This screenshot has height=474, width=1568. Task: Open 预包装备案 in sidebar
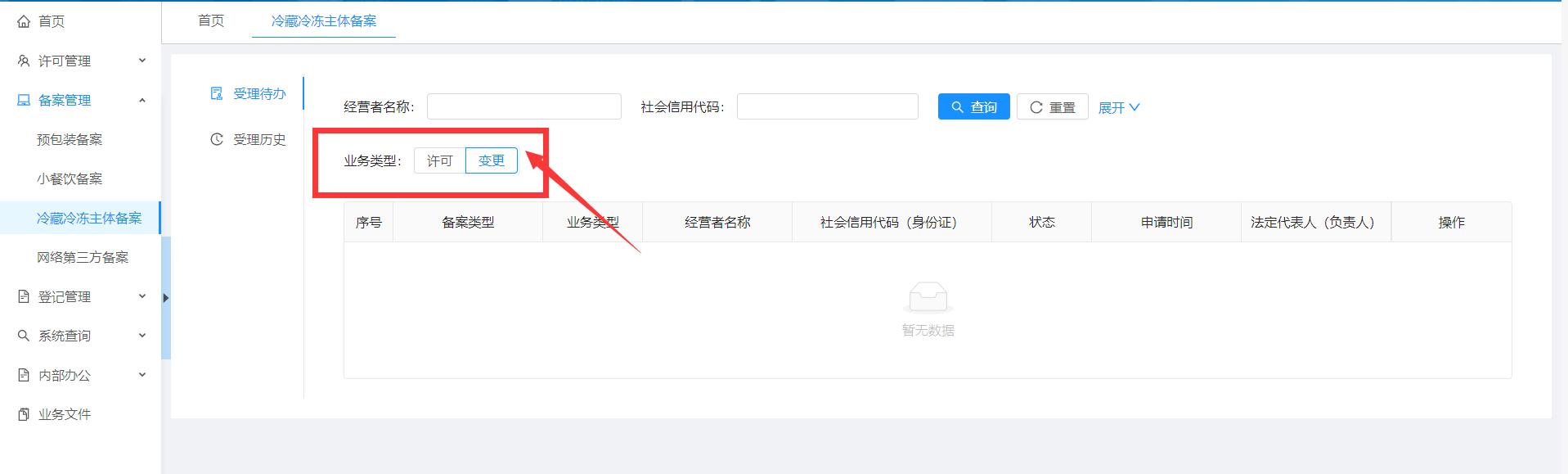tap(70, 139)
